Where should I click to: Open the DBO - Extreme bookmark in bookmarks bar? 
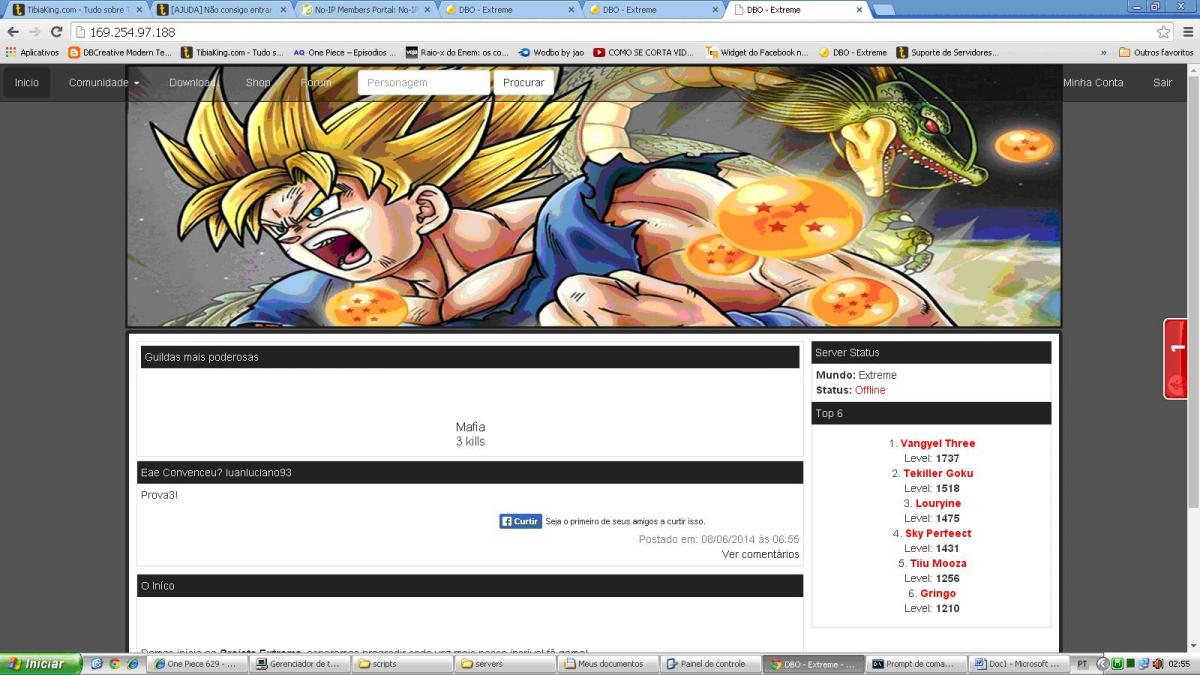point(852,52)
